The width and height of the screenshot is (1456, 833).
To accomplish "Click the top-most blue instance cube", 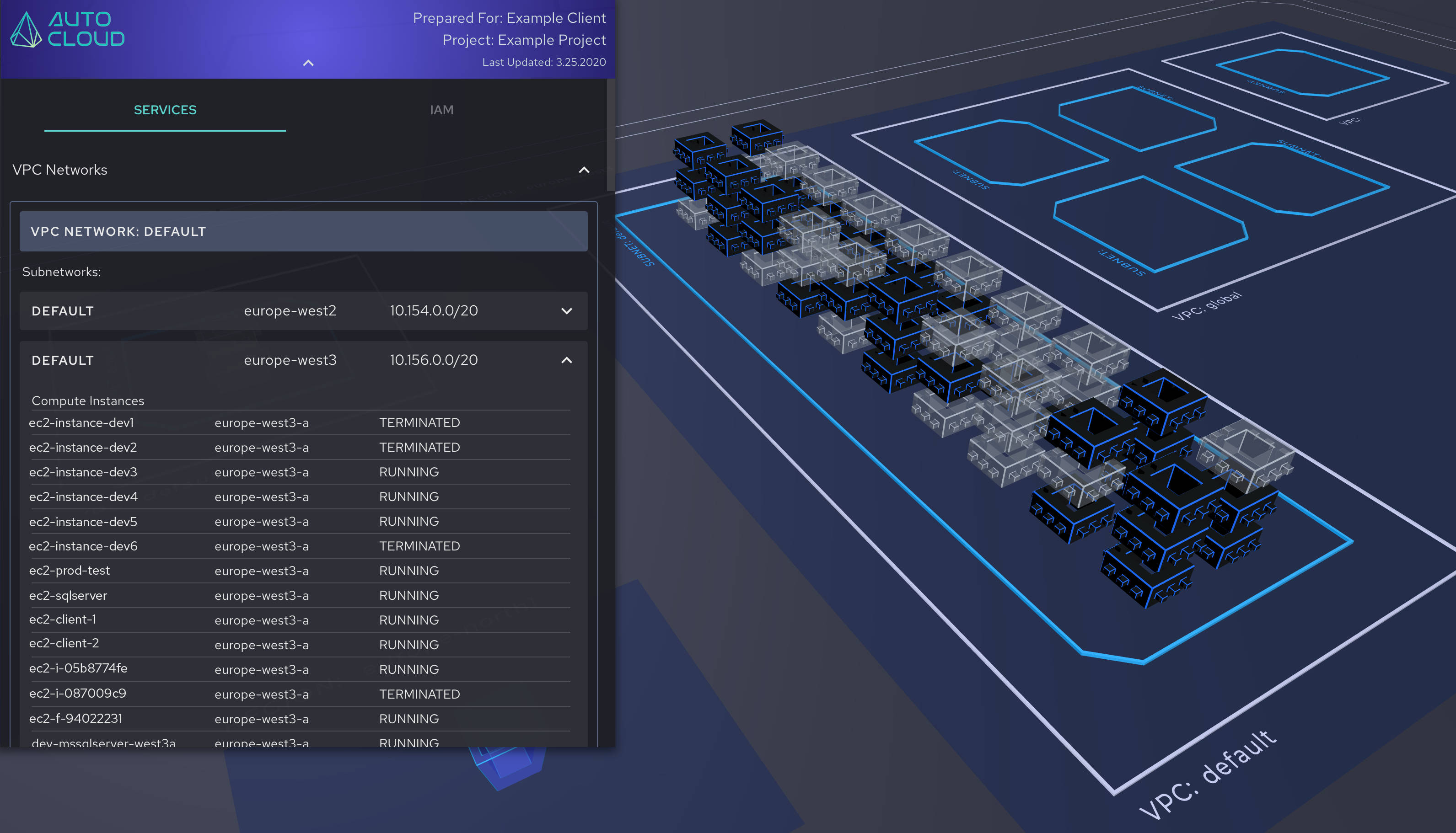I will (756, 136).
